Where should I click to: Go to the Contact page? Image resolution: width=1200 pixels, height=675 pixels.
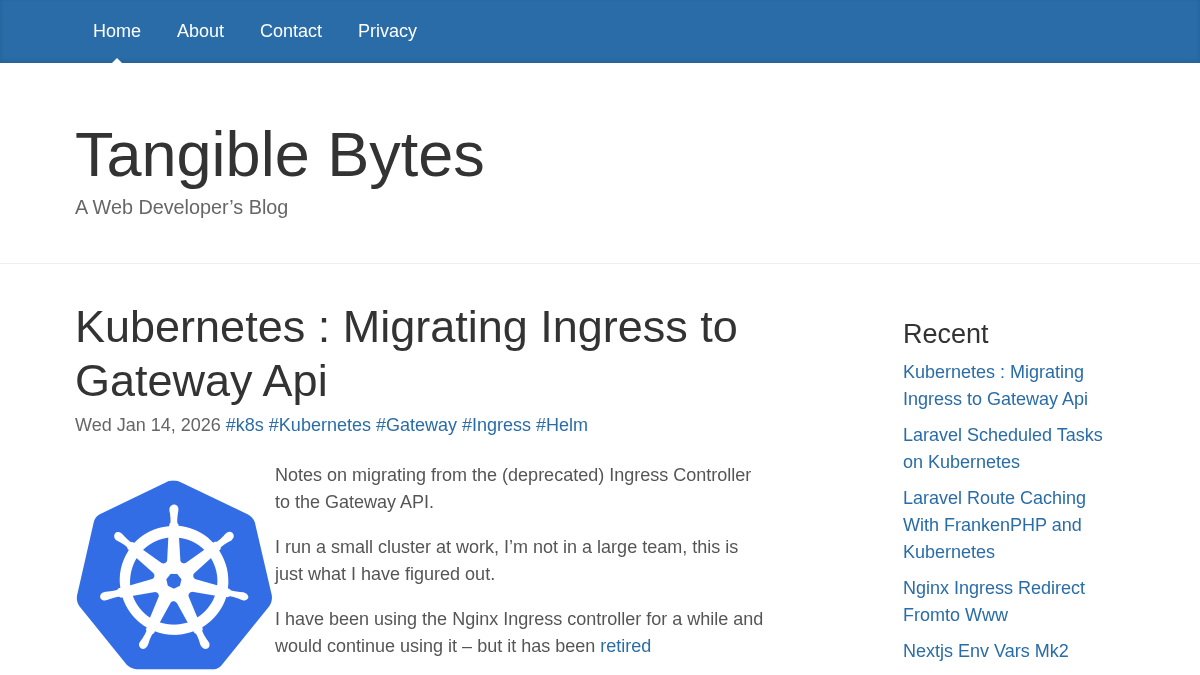[x=291, y=31]
